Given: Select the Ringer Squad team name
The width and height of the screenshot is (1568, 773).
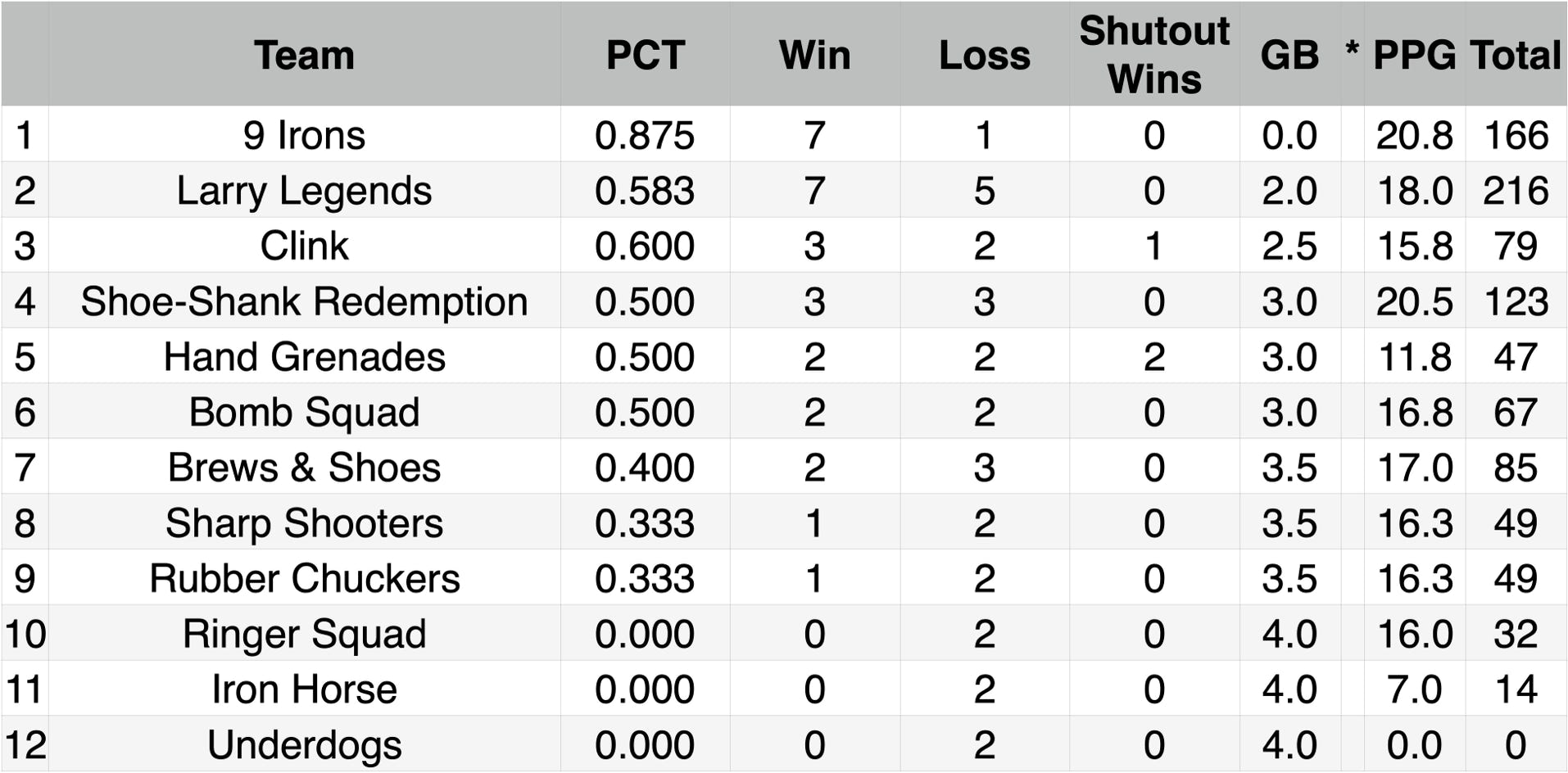Looking at the screenshot, I should 304,634.
